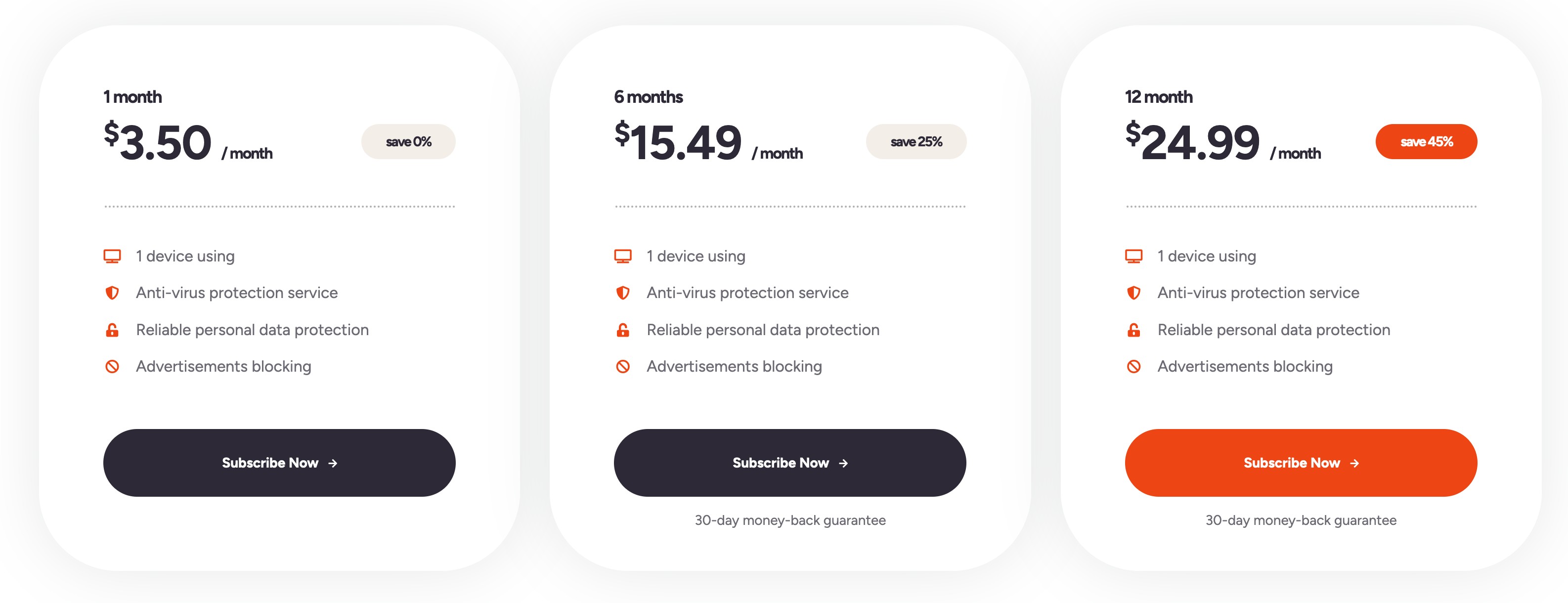Screen dimensions: 1568x603
Task: Click the shield icon in the 1 month plan
Action: pyautogui.click(x=112, y=293)
